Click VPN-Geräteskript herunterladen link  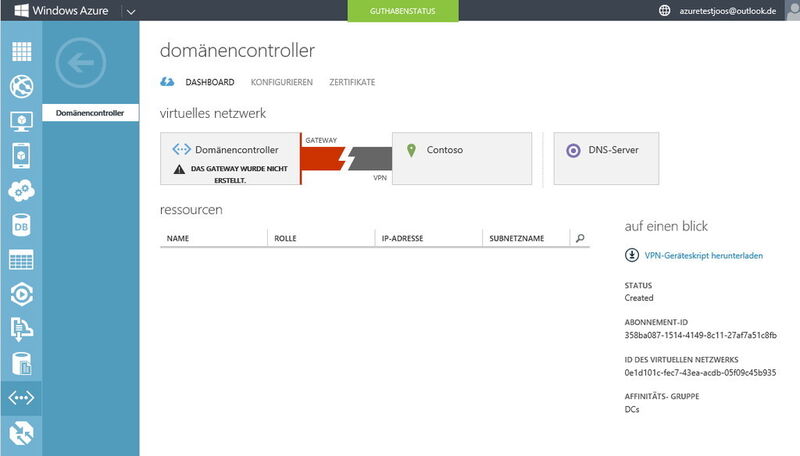click(704, 256)
